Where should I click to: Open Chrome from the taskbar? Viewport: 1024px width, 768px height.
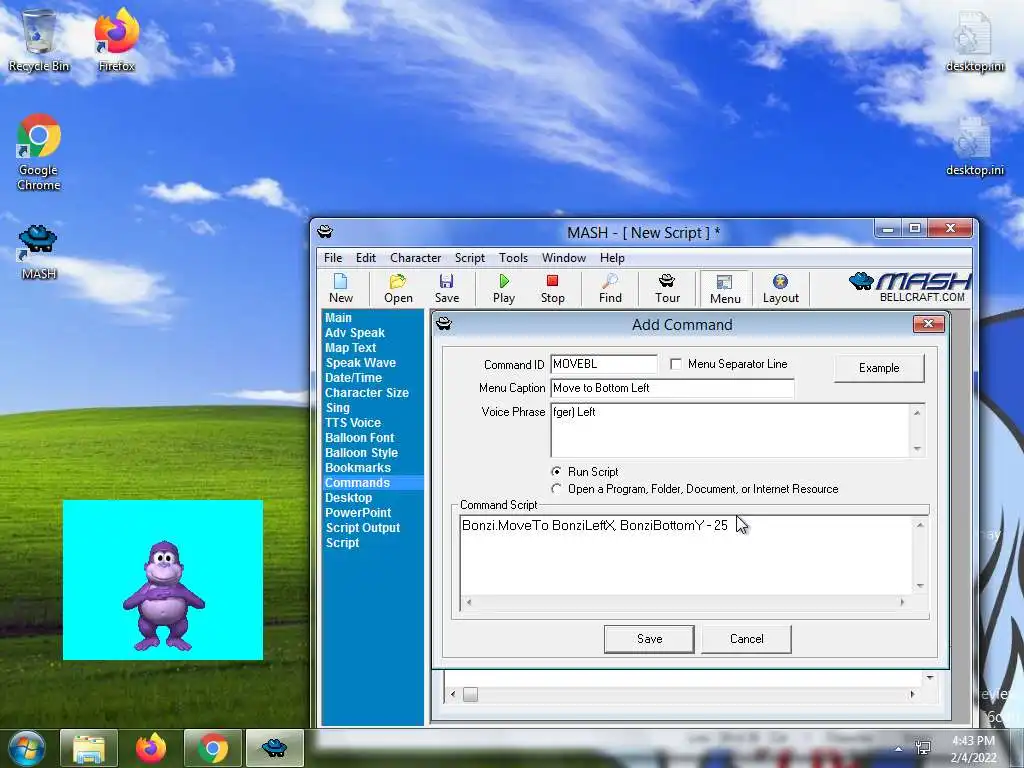(x=213, y=748)
